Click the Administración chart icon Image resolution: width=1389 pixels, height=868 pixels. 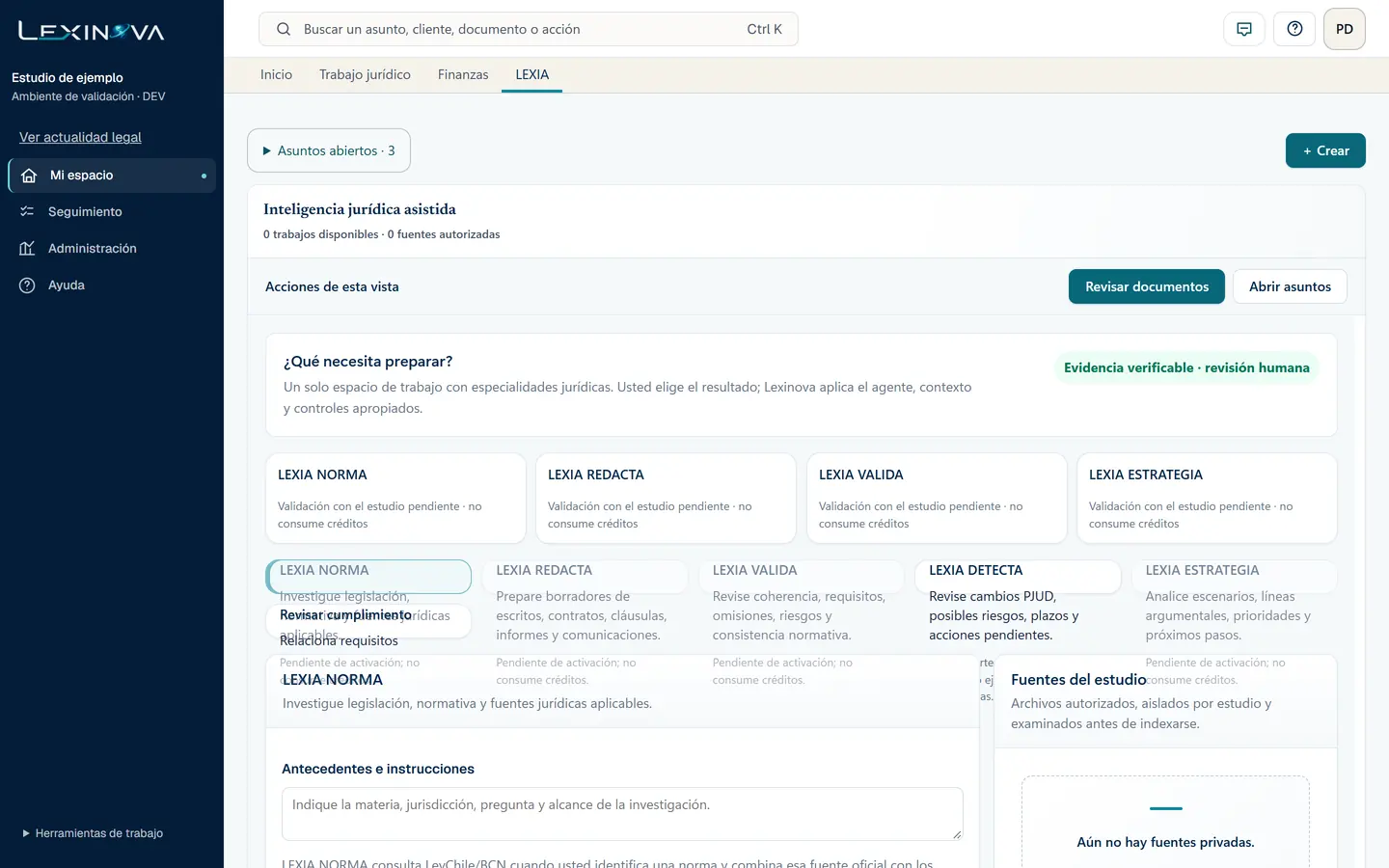[x=27, y=248]
